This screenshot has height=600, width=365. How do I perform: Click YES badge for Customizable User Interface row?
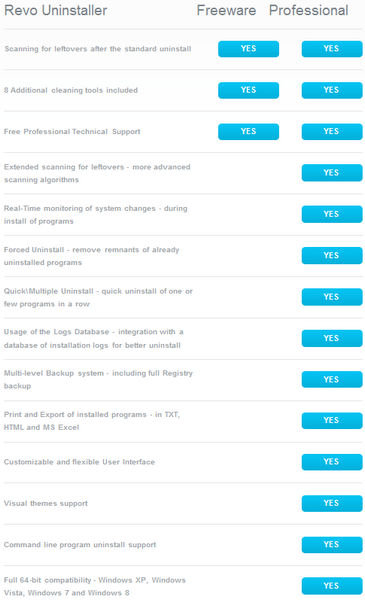[x=332, y=461]
